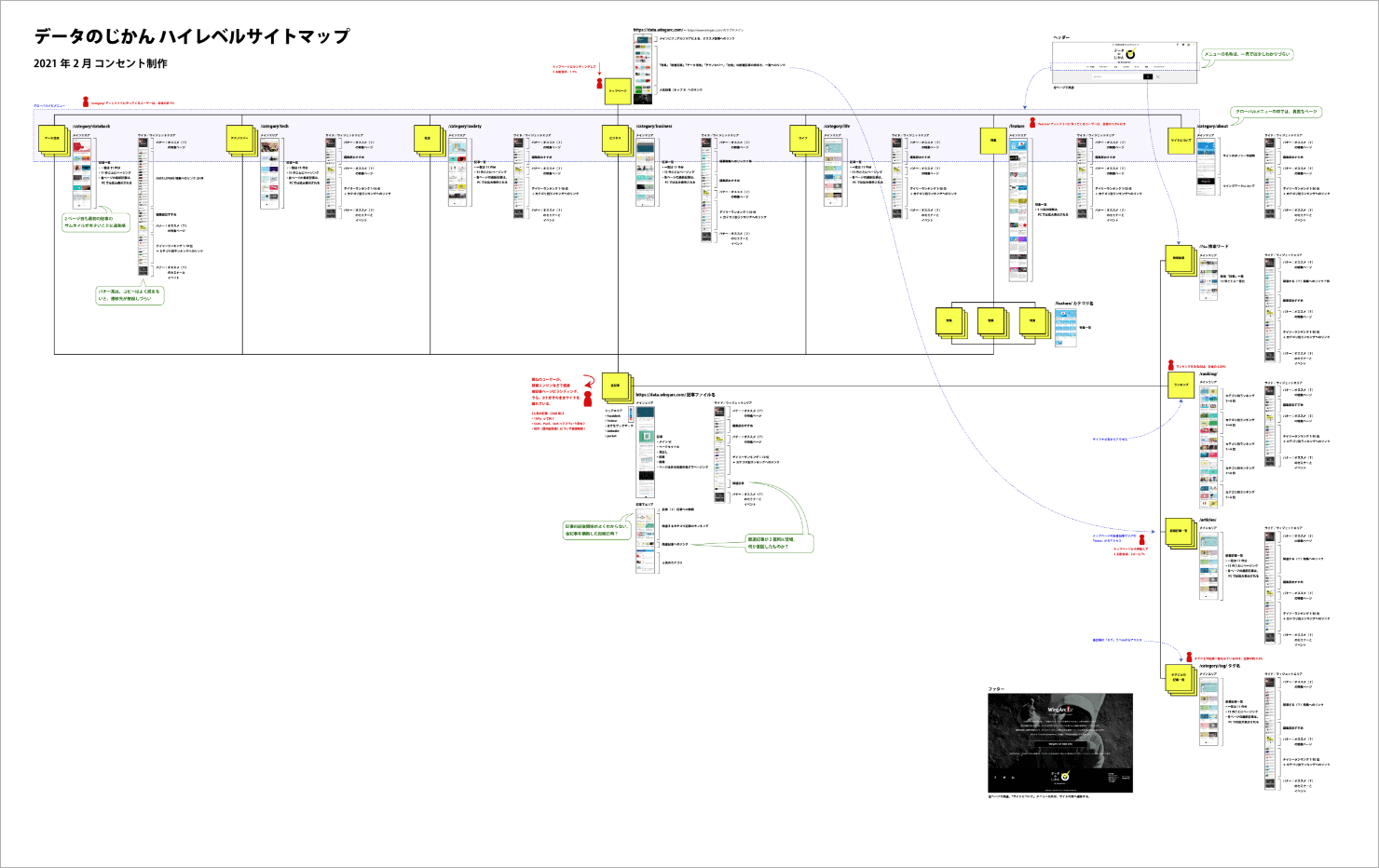1379x868 pixels.
Task: Click the /category/tag/ タグ名 label
Action: click(x=1220, y=666)
